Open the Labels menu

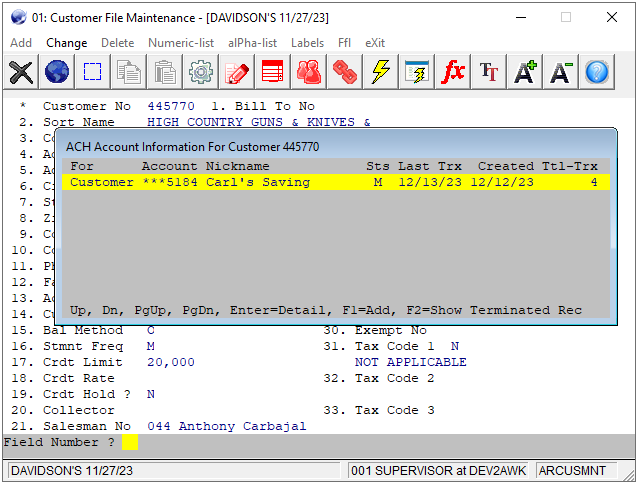pyautogui.click(x=307, y=43)
